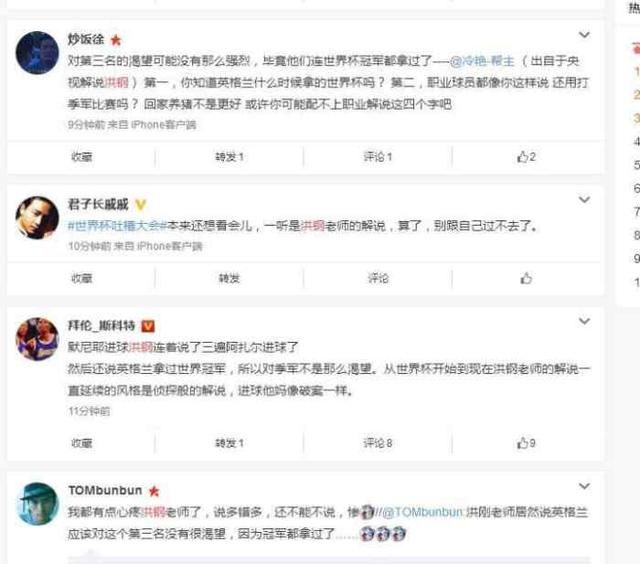The width and height of the screenshot is (640, 564).
Task: Click the orange V badge beside 拜伦_斯科特
Action: click(148, 326)
